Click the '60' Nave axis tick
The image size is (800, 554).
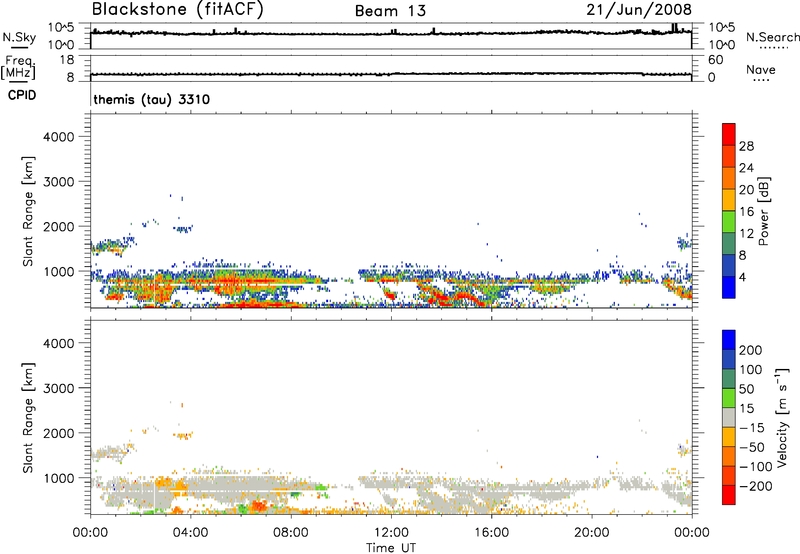(716, 60)
